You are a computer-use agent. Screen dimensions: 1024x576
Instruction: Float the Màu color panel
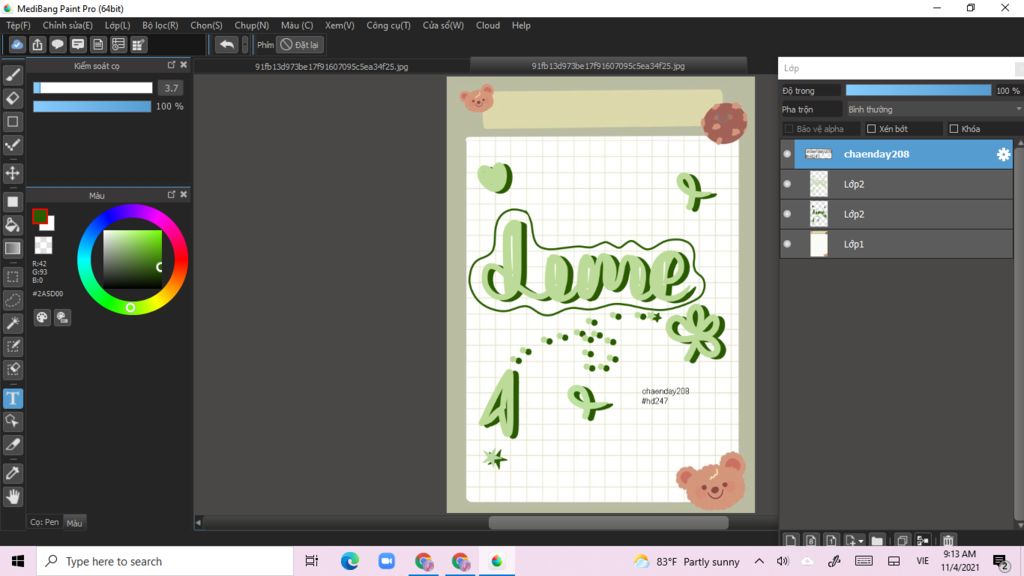tap(171, 195)
